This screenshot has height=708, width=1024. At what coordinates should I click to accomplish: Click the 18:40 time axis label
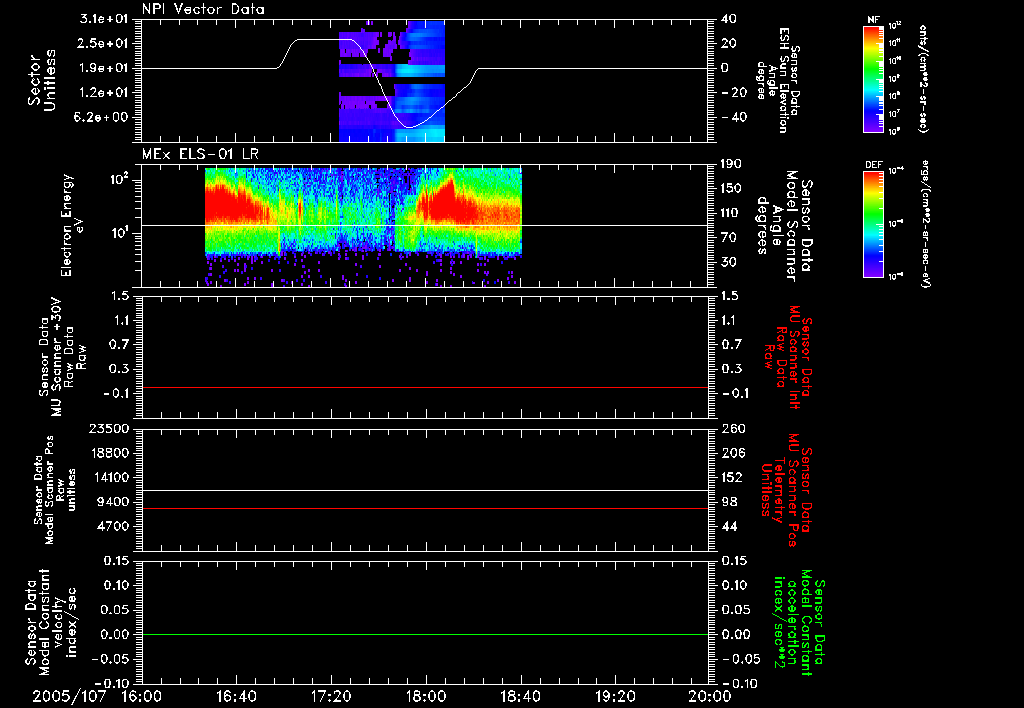coord(520,697)
